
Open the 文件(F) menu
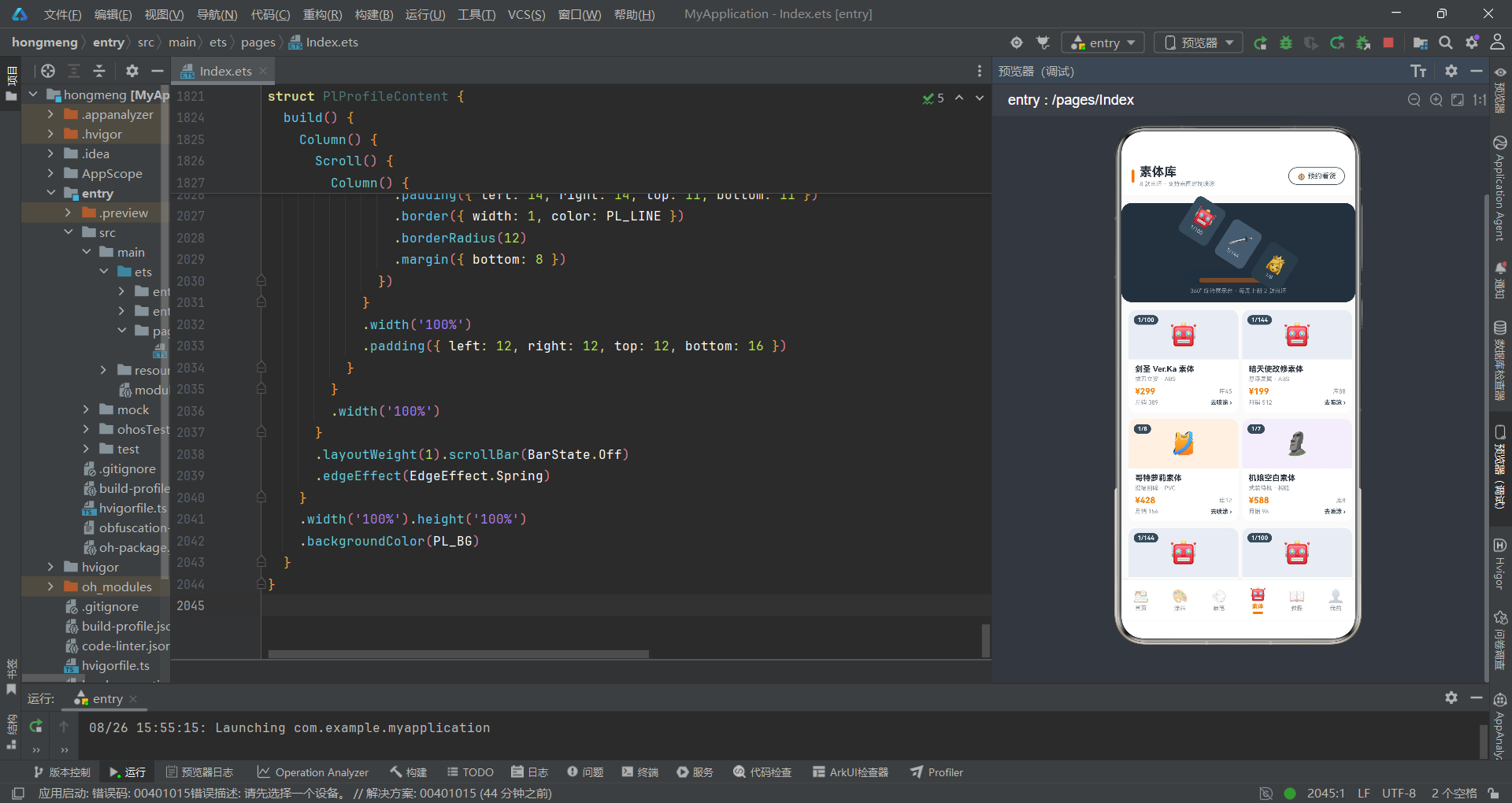[62, 14]
